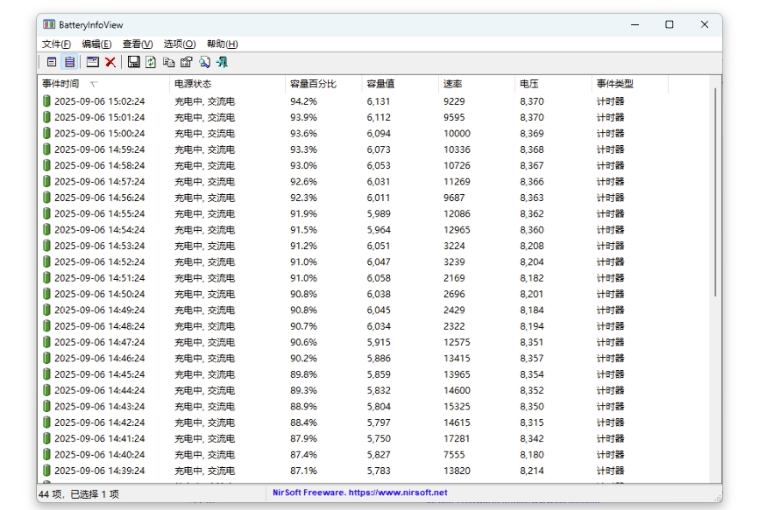Click battery icon of 14:58:24 row

pyautogui.click(x=47, y=165)
